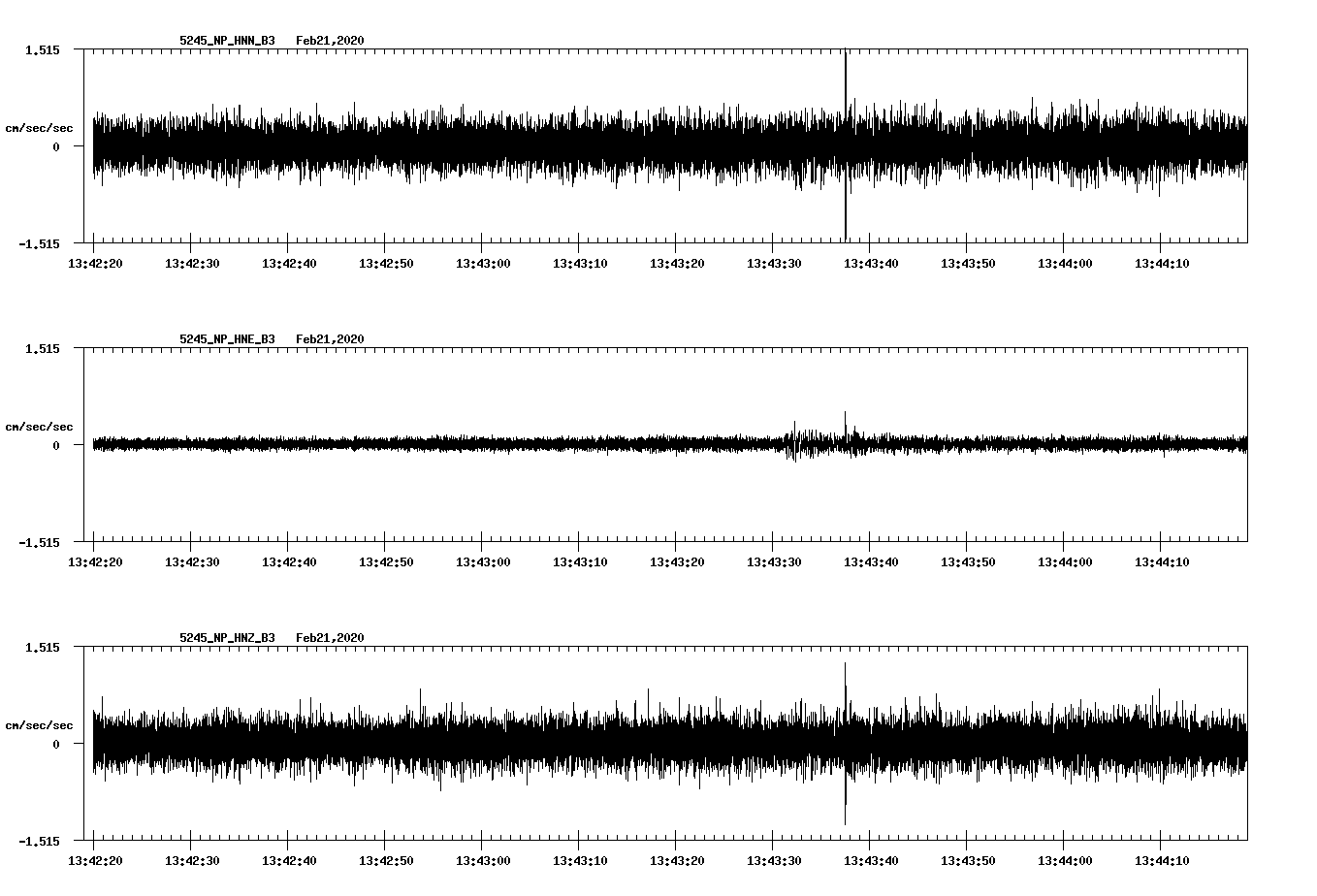
Task: Click 13:42:20 time label under HNE plot
Action: click(x=95, y=562)
